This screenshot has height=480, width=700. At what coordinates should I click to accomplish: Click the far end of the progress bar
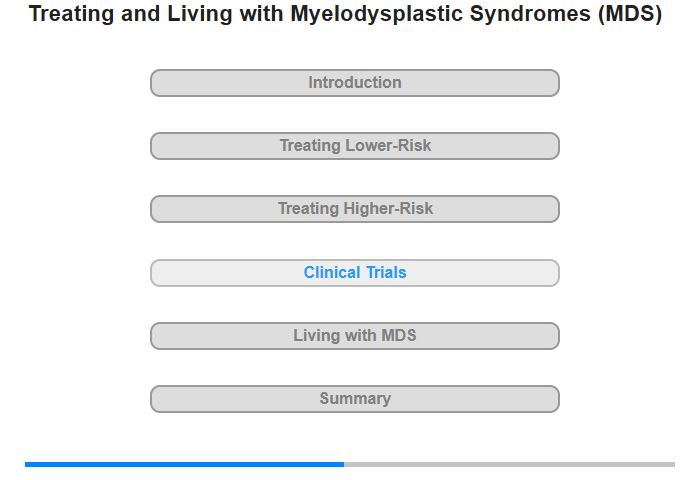coord(673,464)
